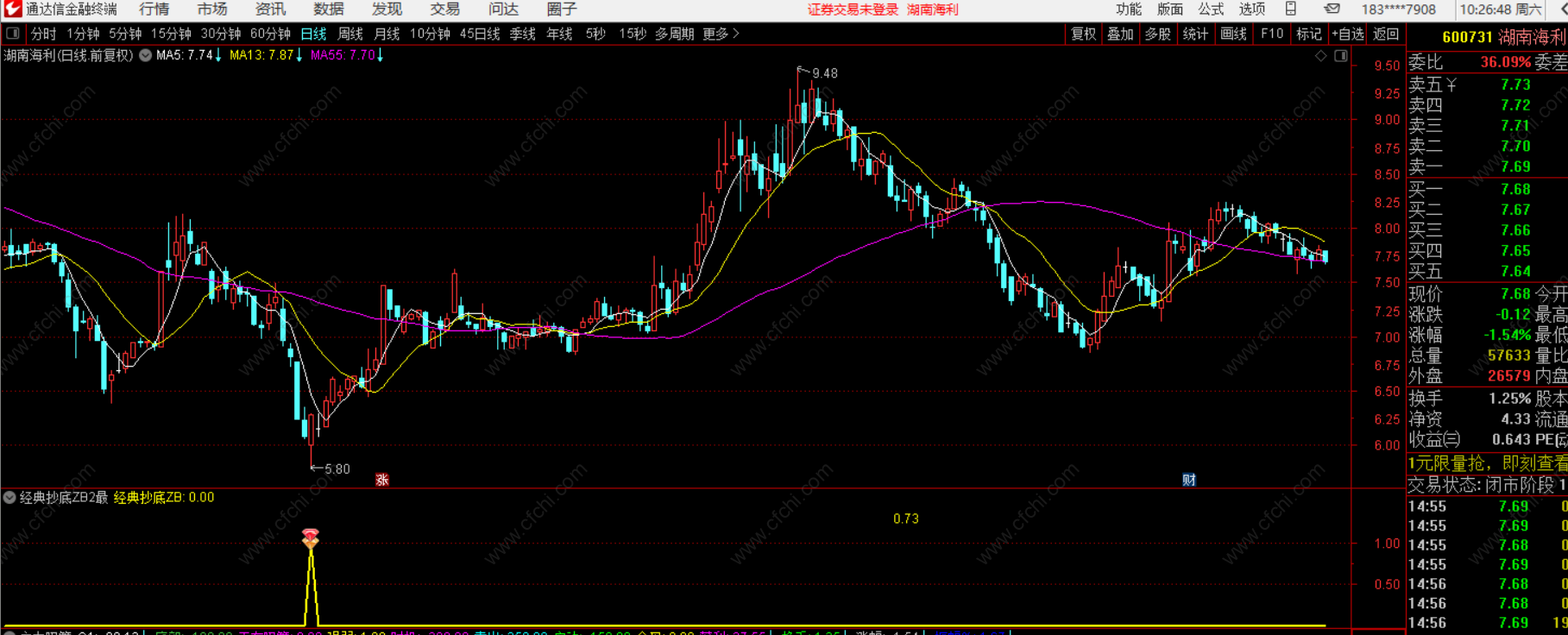Open the 发现 menu
Screen dimensions: 1568x635
click(x=387, y=9)
